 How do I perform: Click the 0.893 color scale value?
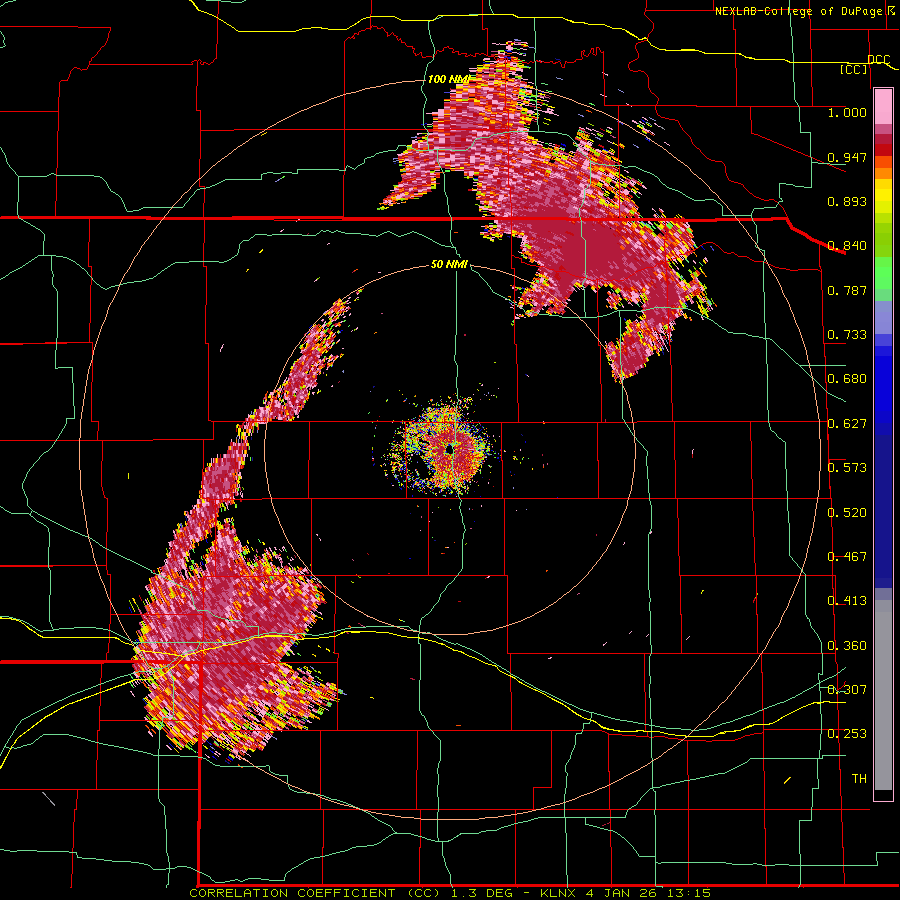coord(847,201)
